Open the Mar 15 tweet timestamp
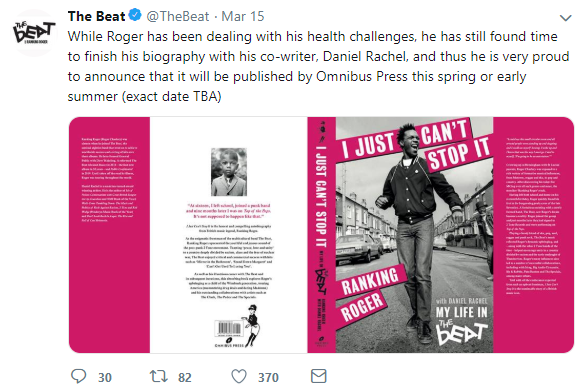583x391 pixels. (243, 16)
